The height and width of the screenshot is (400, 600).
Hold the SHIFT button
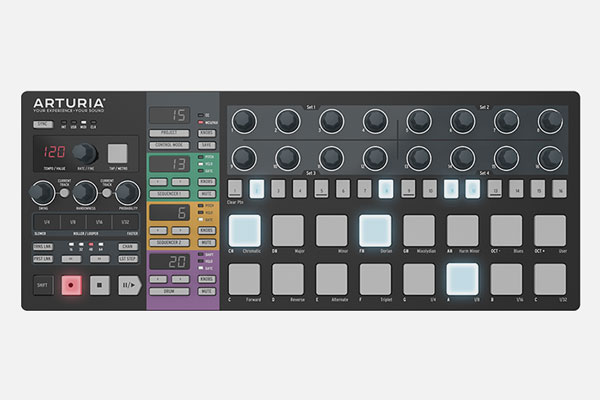43,285
